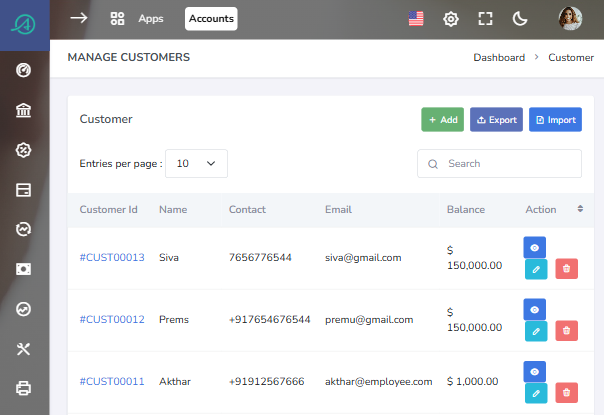The height and width of the screenshot is (415, 604).
Task: Click the Add customer button
Action: click(442, 120)
